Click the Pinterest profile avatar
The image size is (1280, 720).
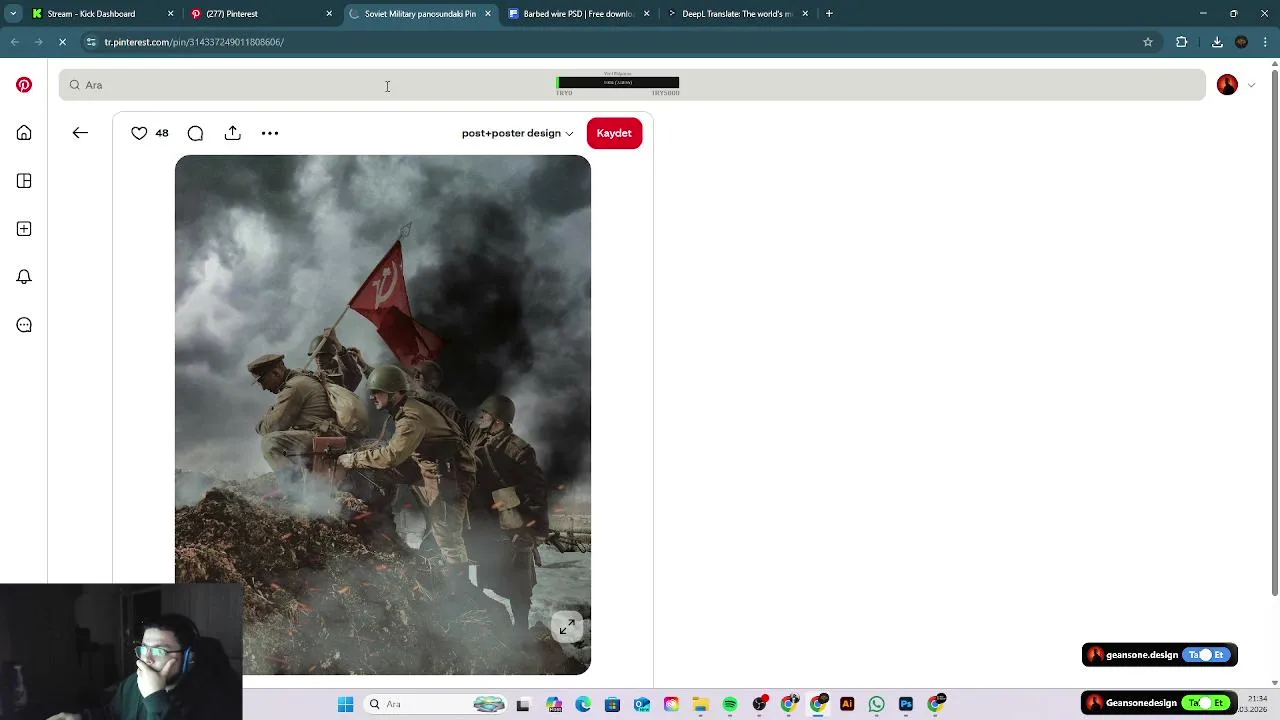click(x=1227, y=85)
